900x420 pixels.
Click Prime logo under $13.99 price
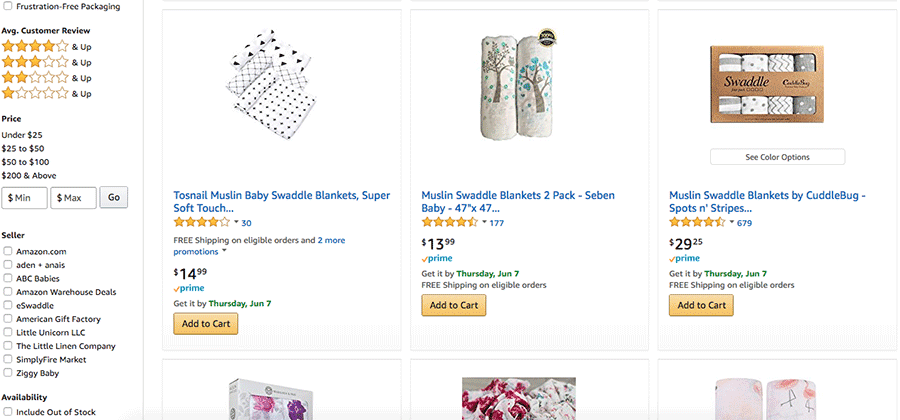pos(438,259)
